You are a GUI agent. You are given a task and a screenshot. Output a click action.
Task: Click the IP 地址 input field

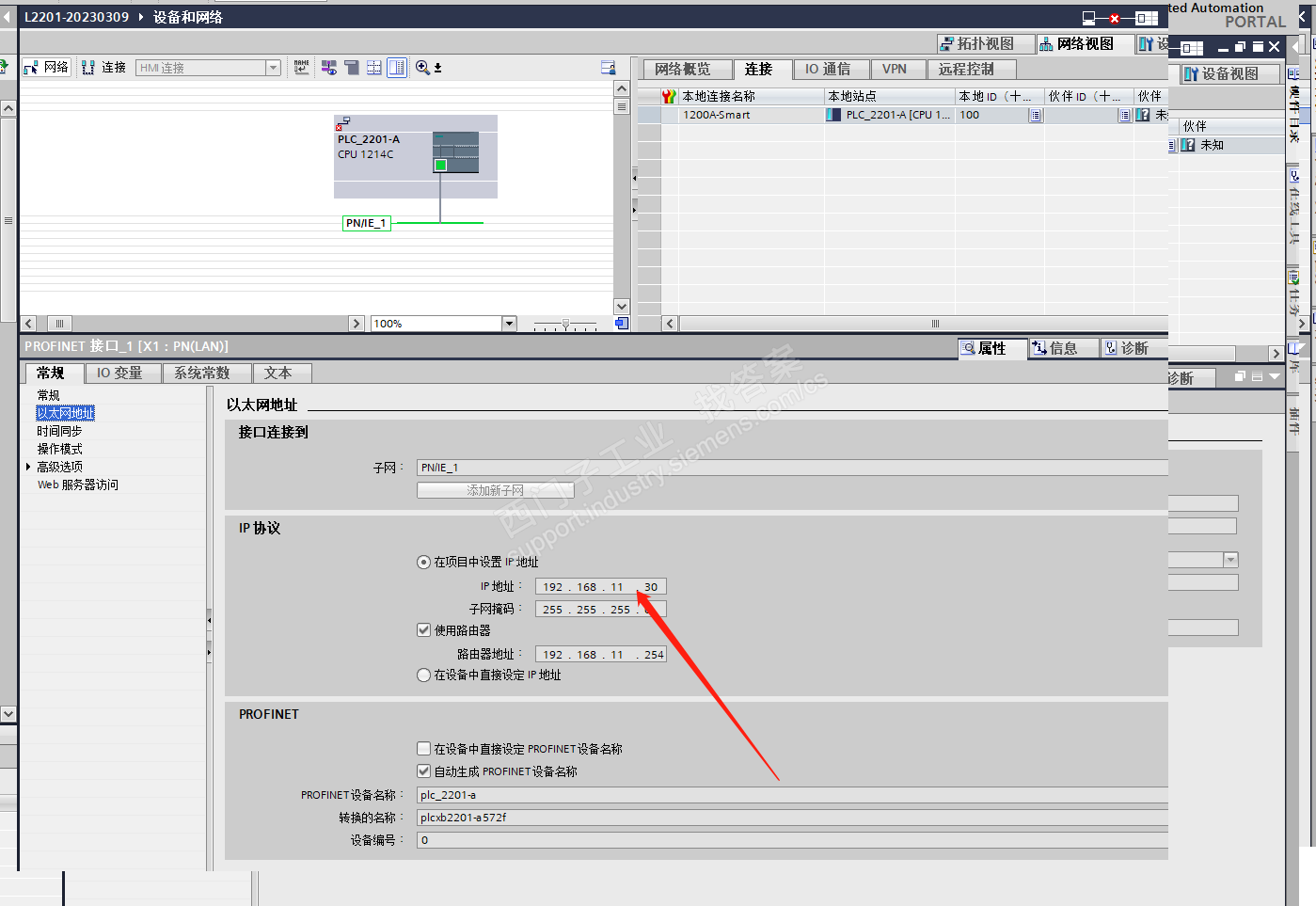601,587
